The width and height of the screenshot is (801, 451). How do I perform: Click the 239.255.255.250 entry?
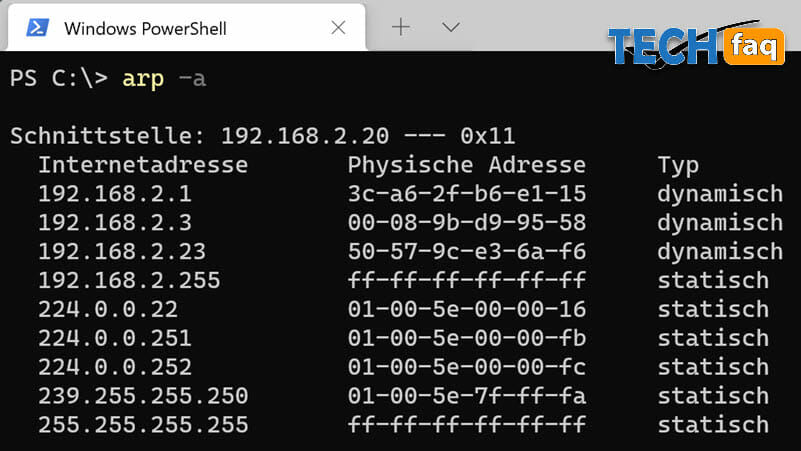pos(143,396)
